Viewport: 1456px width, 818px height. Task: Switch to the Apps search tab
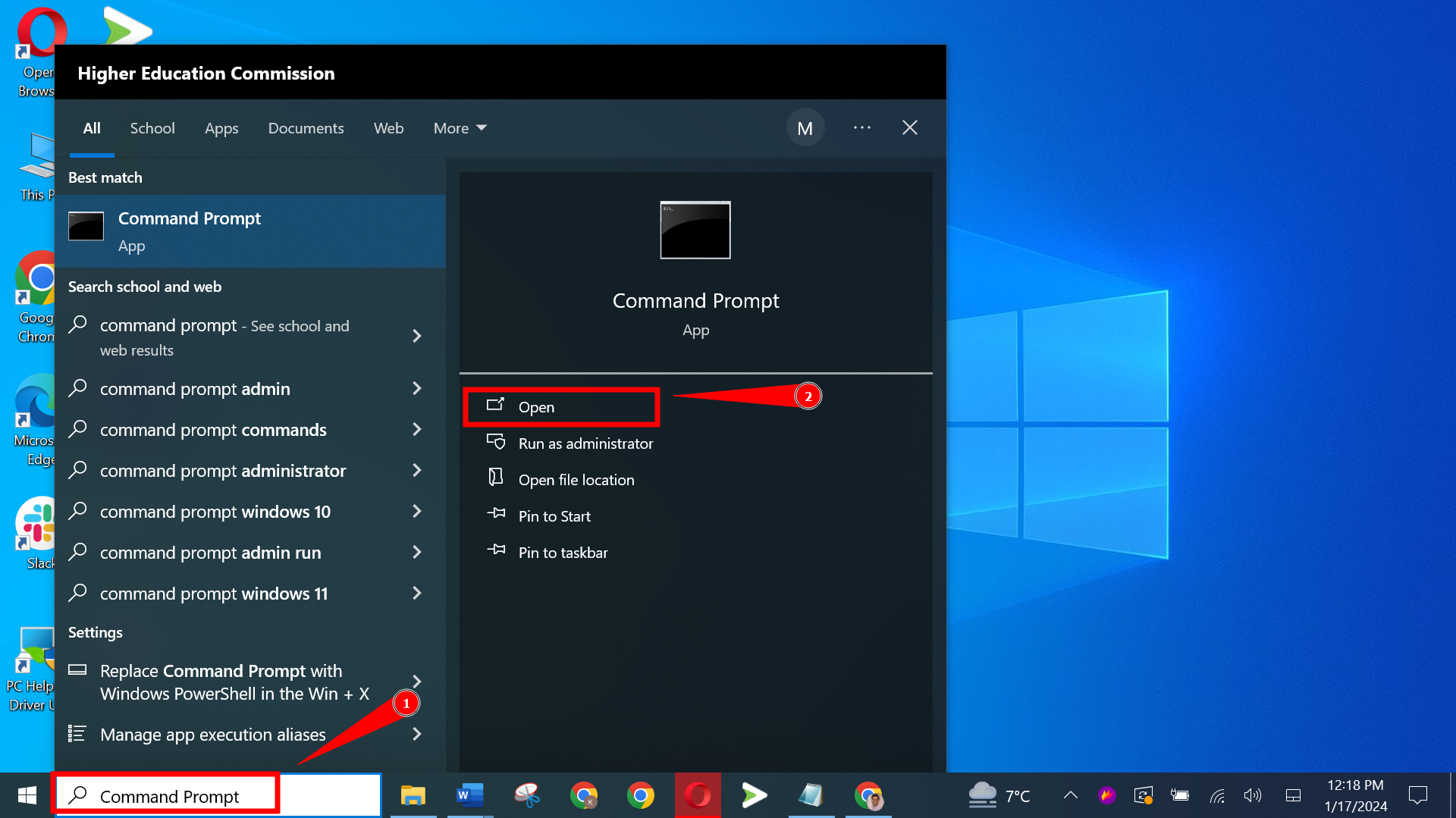pyautogui.click(x=221, y=127)
